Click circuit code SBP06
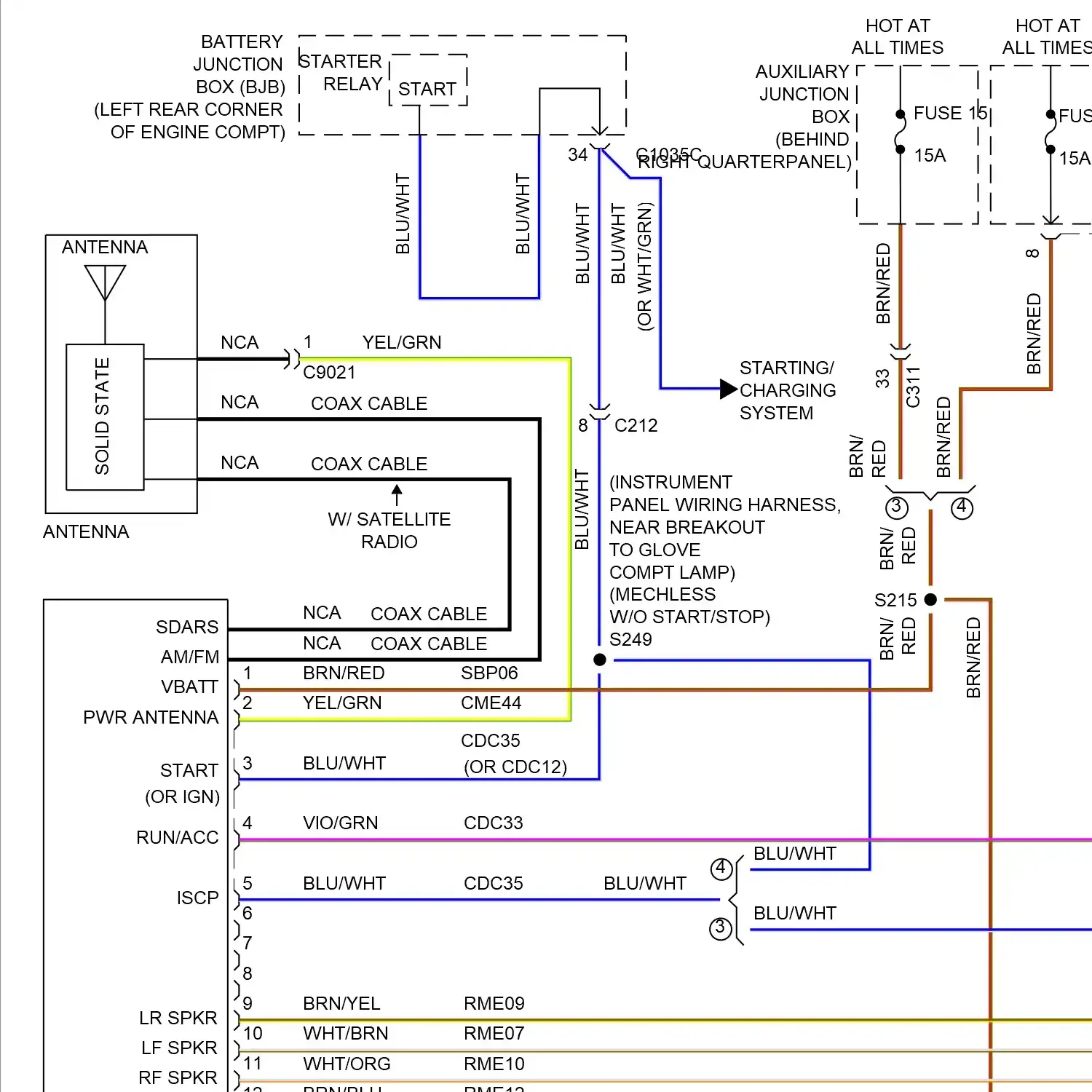This screenshot has height=1092, width=1092. click(x=489, y=673)
